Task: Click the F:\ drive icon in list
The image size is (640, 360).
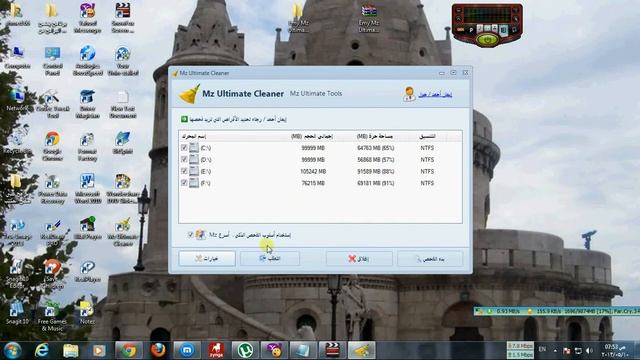Action: tap(194, 183)
